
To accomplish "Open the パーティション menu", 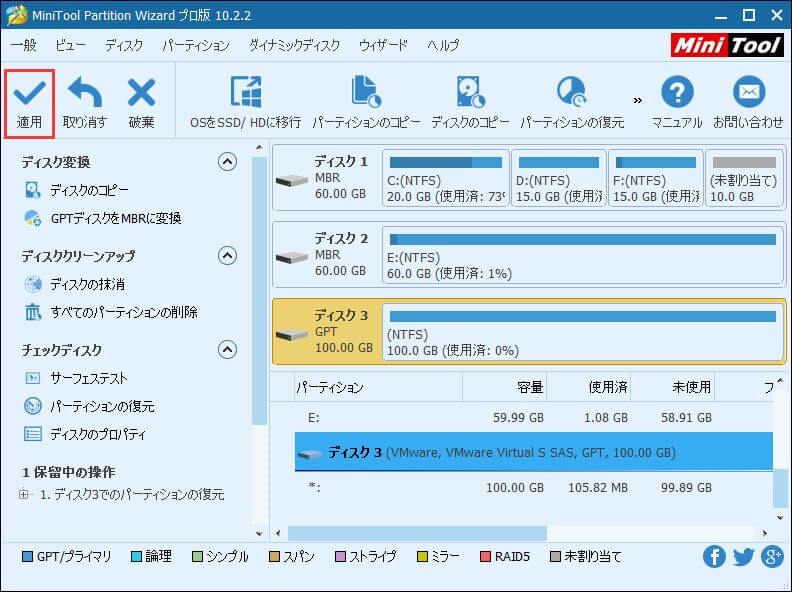I will pyautogui.click(x=196, y=45).
